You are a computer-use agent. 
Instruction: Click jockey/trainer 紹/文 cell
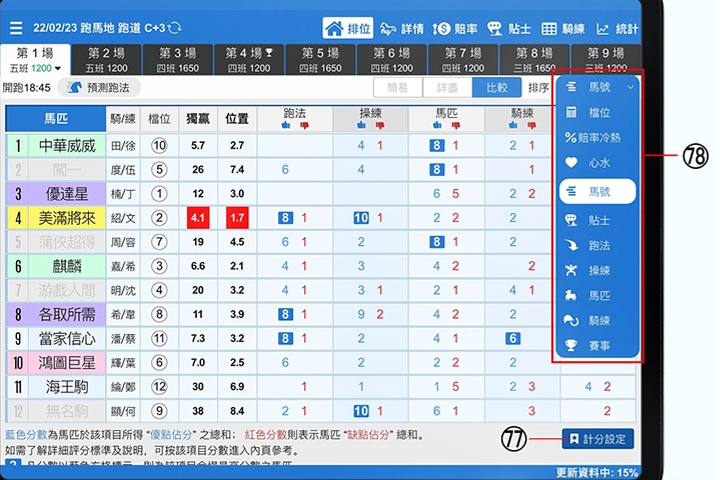coord(123,218)
